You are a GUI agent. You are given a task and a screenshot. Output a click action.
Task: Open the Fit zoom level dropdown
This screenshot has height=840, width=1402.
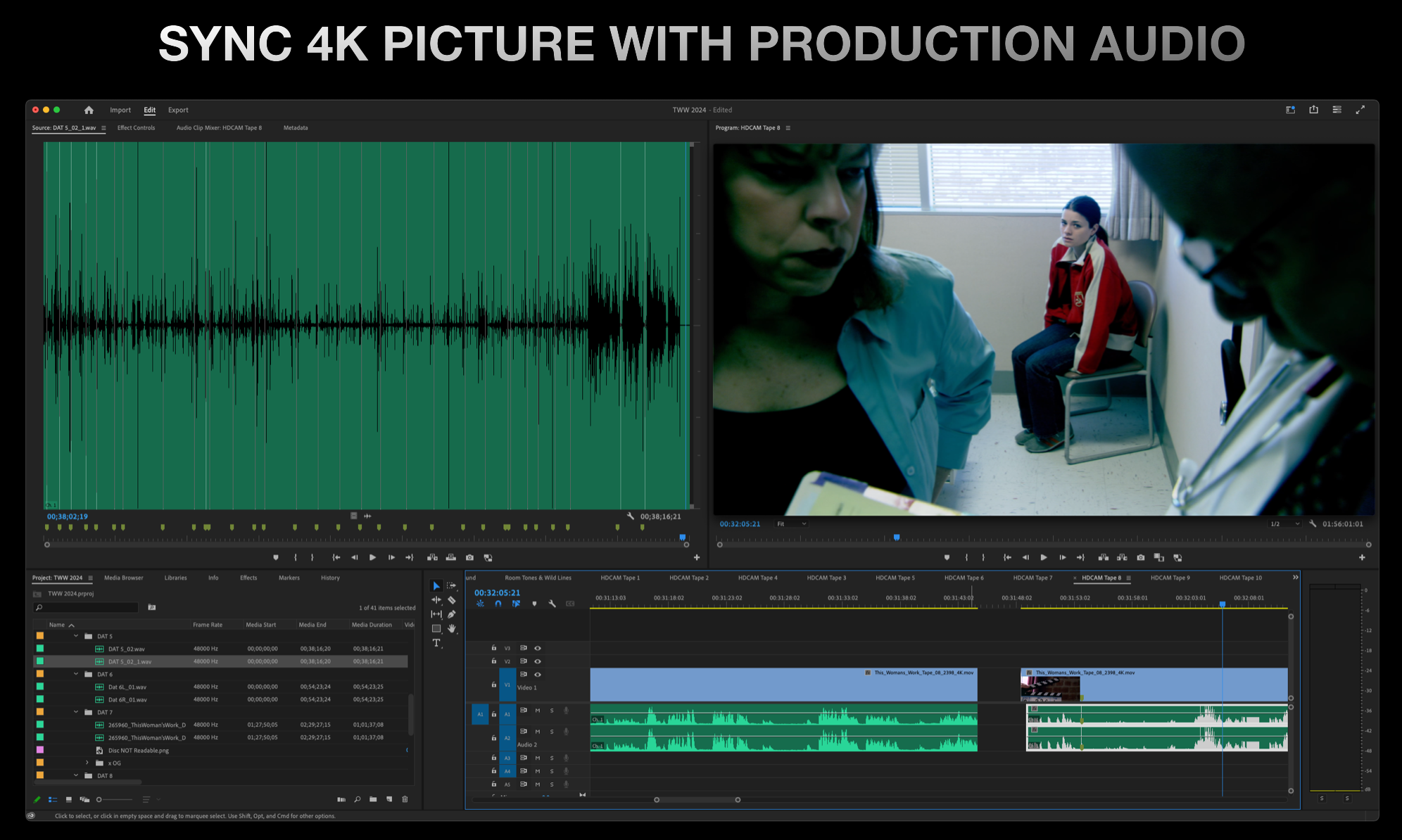791,523
